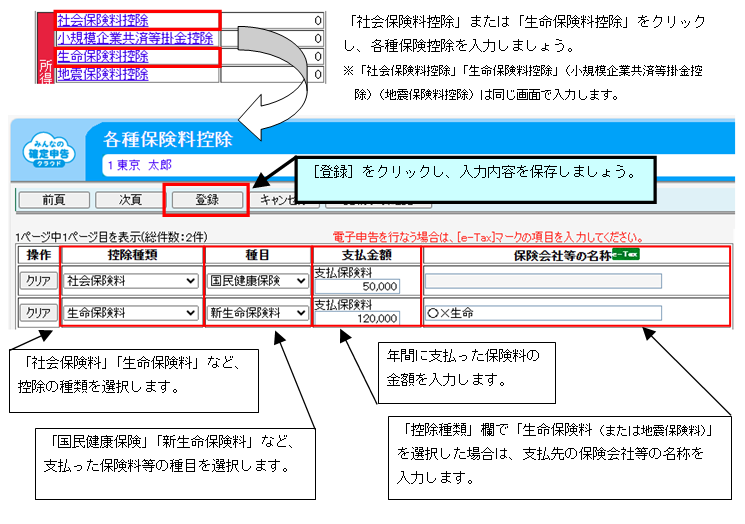
Task: Click the taxpayer name 1 東京 太郎
Action: tap(139, 165)
